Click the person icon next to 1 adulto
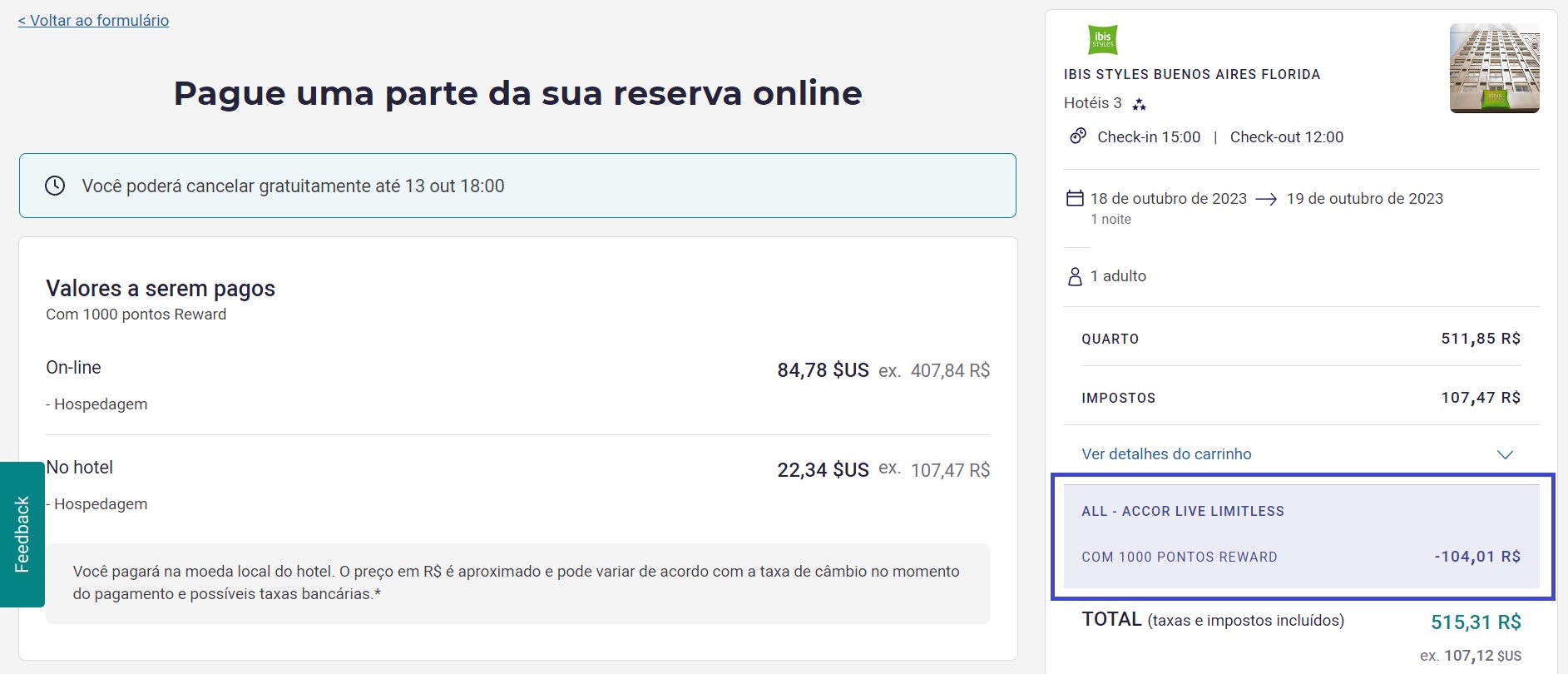Image resolution: width=1568 pixels, height=674 pixels. 1075,276
